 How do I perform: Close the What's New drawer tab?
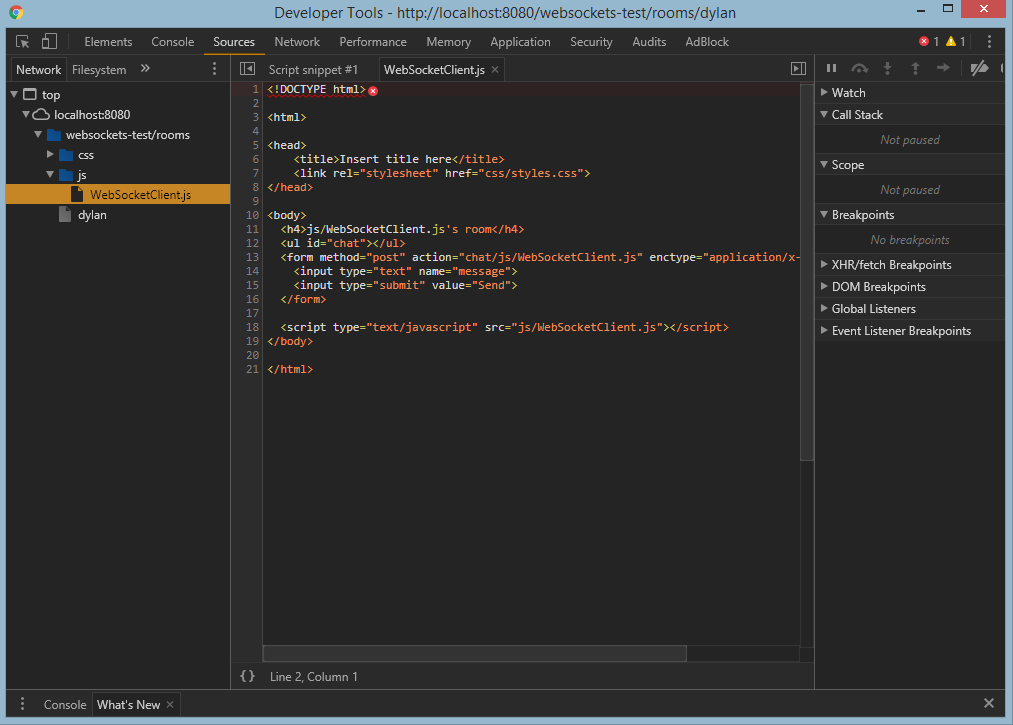point(171,704)
